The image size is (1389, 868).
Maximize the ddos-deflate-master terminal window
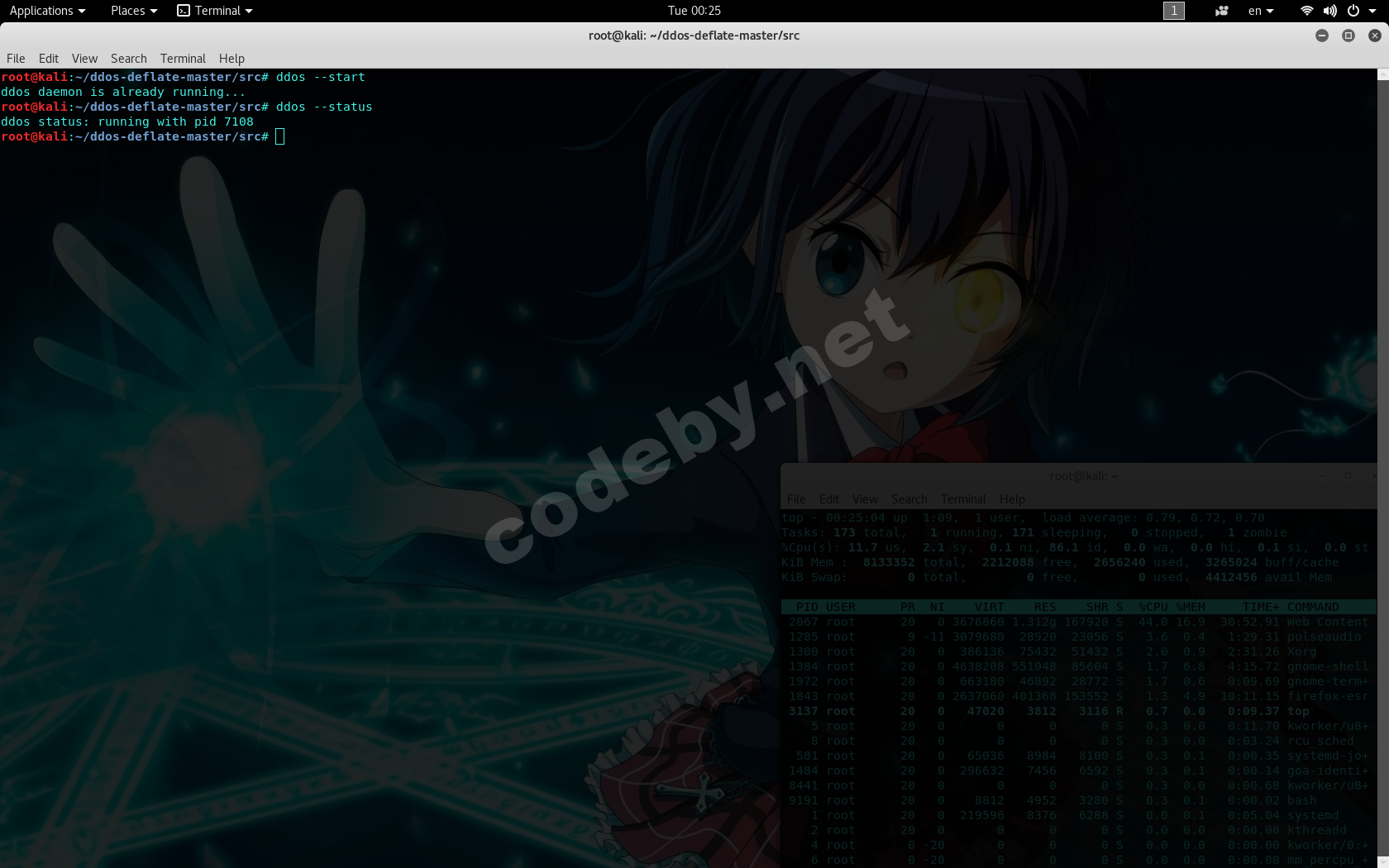(x=1348, y=36)
